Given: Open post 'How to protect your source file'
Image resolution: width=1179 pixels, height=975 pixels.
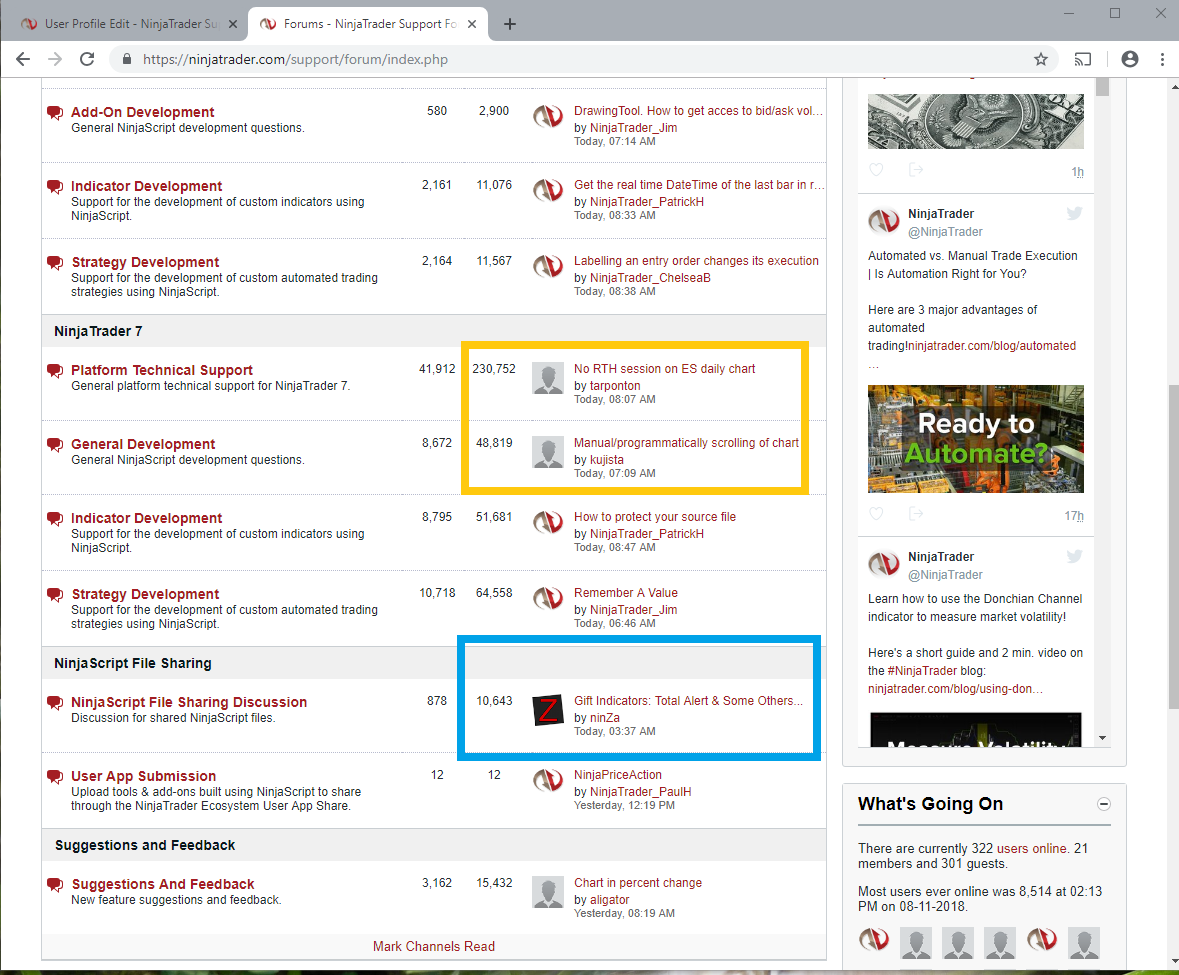Looking at the screenshot, I should coord(655,516).
